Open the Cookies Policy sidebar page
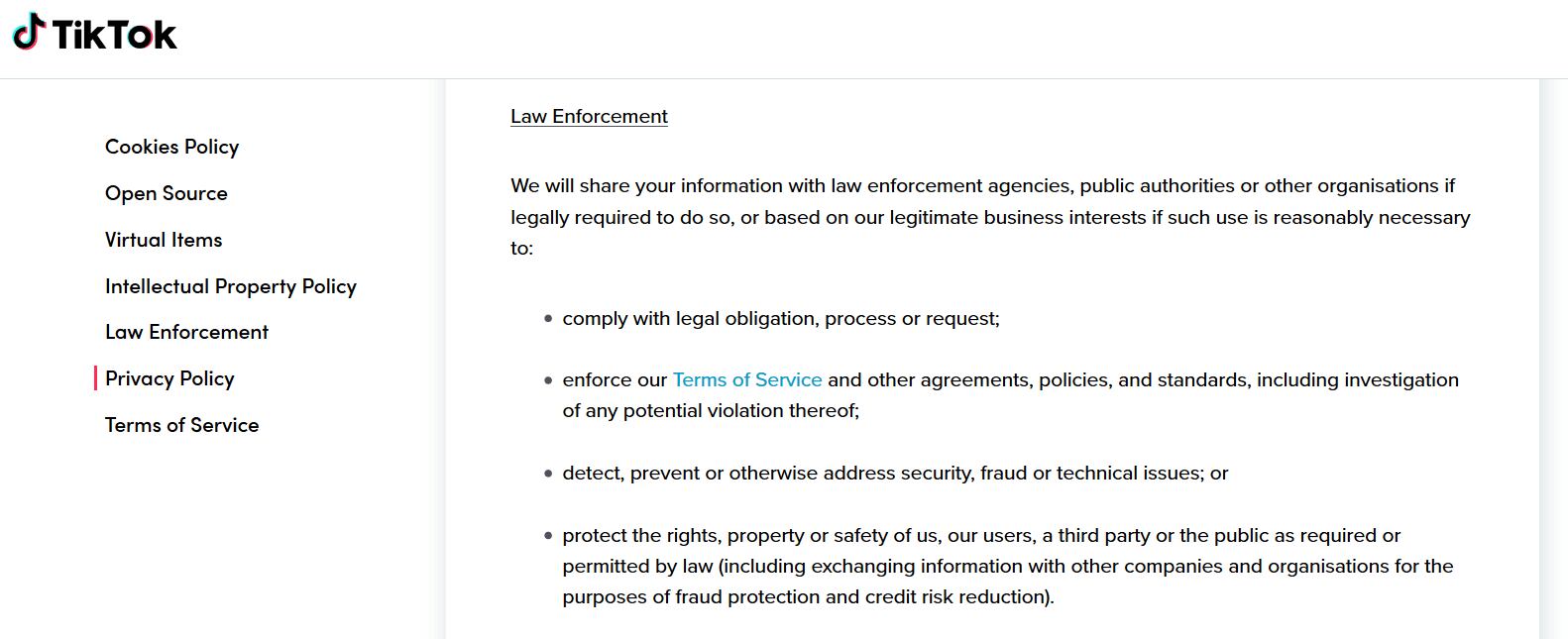Viewport: 1568px width, 639px height. pos(171,147)
